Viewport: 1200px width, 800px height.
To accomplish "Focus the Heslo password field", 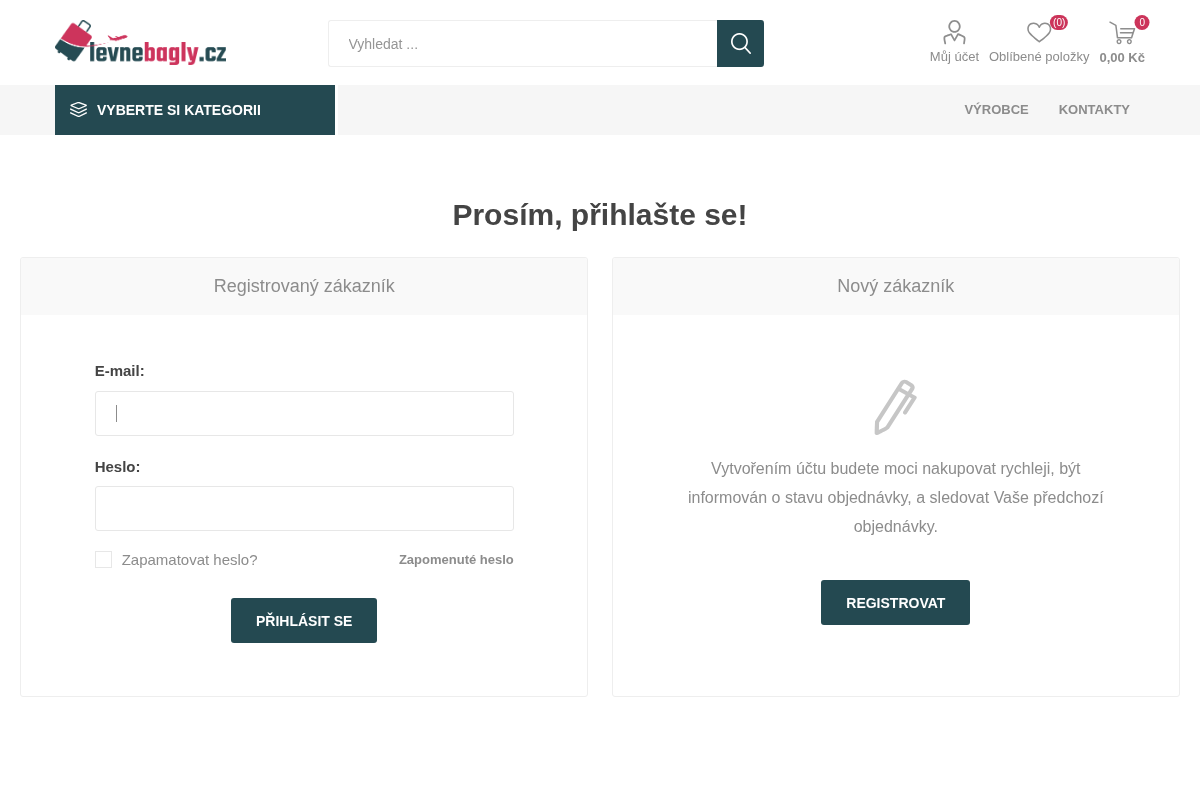I will pos(304,508).
